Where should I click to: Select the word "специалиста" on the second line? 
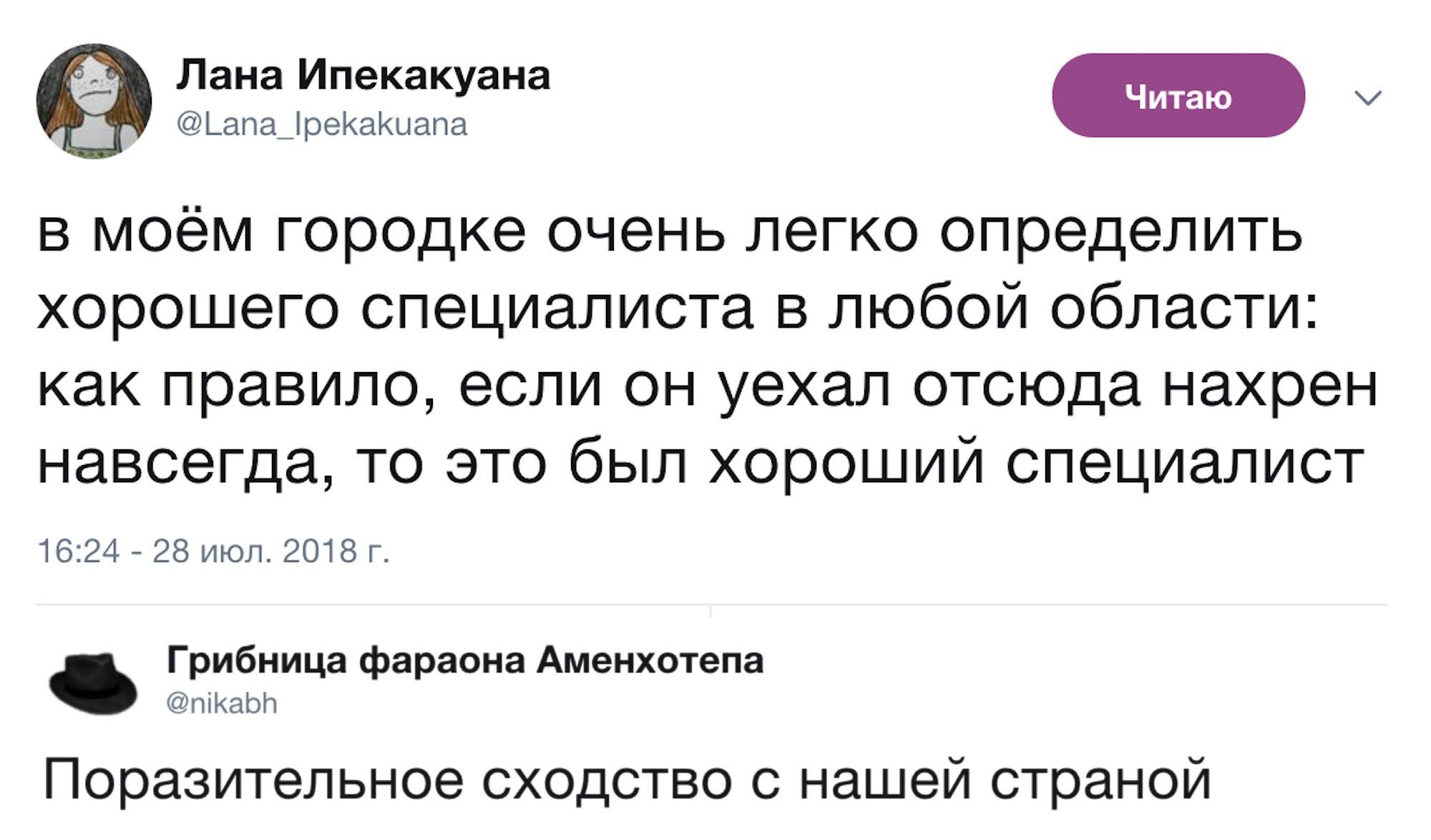[x=557, y=311]
